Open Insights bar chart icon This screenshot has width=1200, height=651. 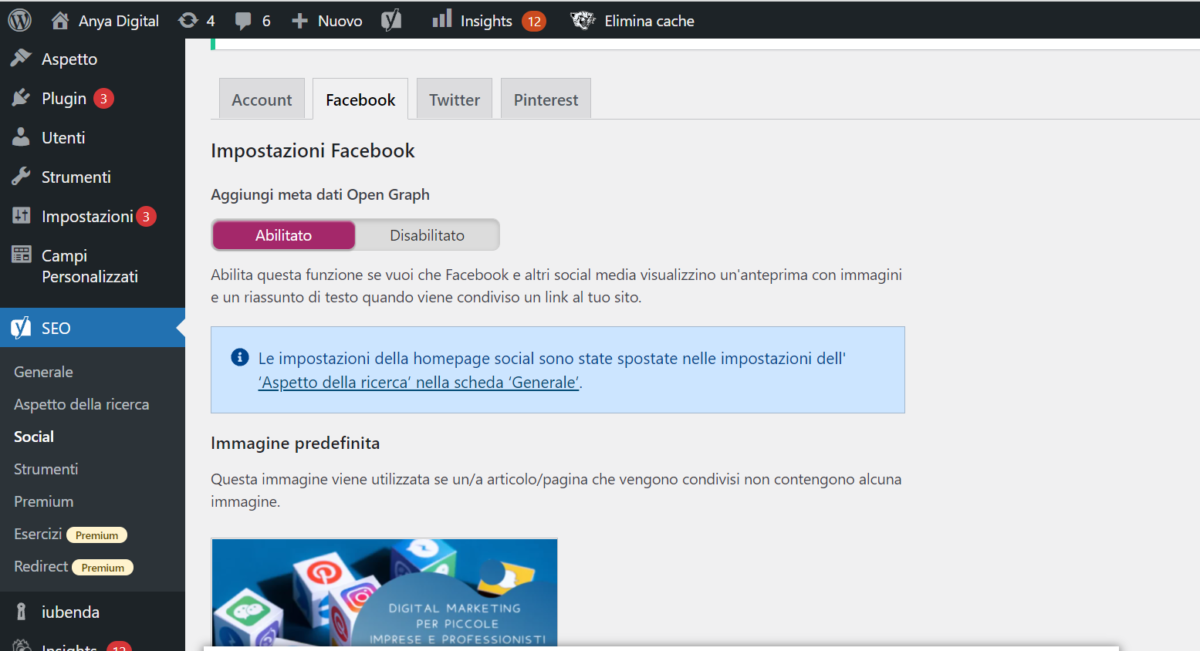[442, 19]
